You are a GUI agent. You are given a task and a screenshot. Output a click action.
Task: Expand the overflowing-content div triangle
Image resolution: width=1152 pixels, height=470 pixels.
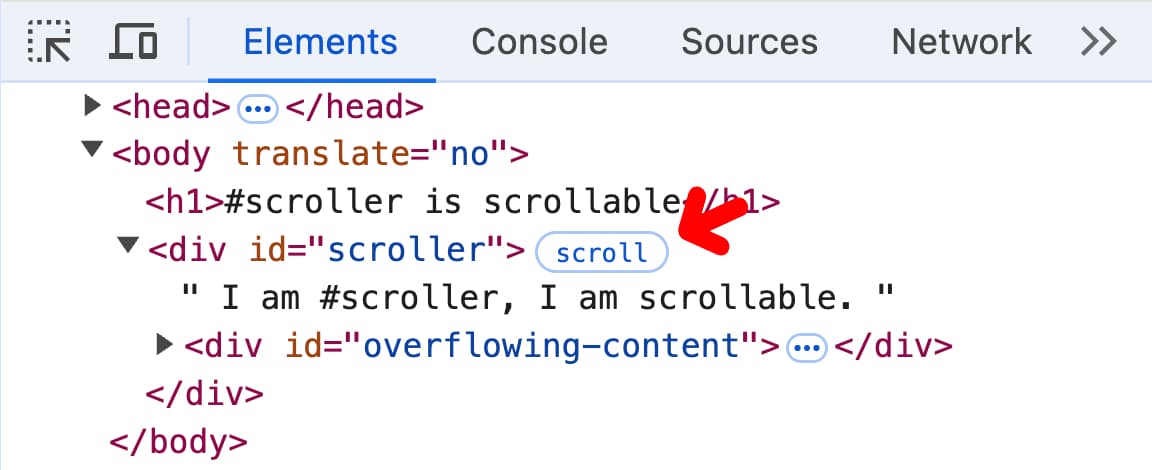tap(166, 344)
